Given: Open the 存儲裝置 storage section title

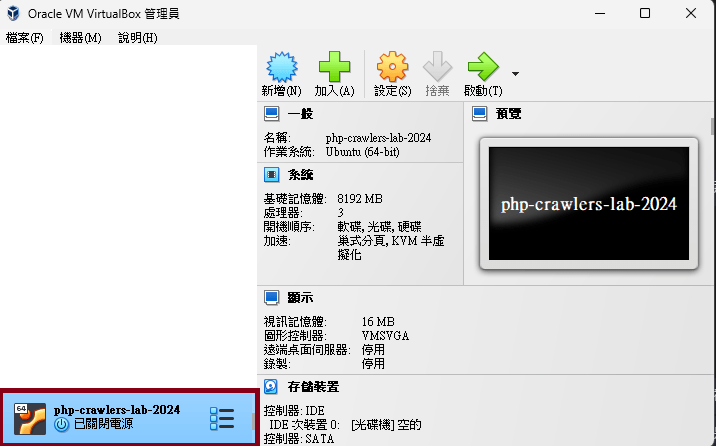Looking at the screenshot, I should tap(313, 387).
